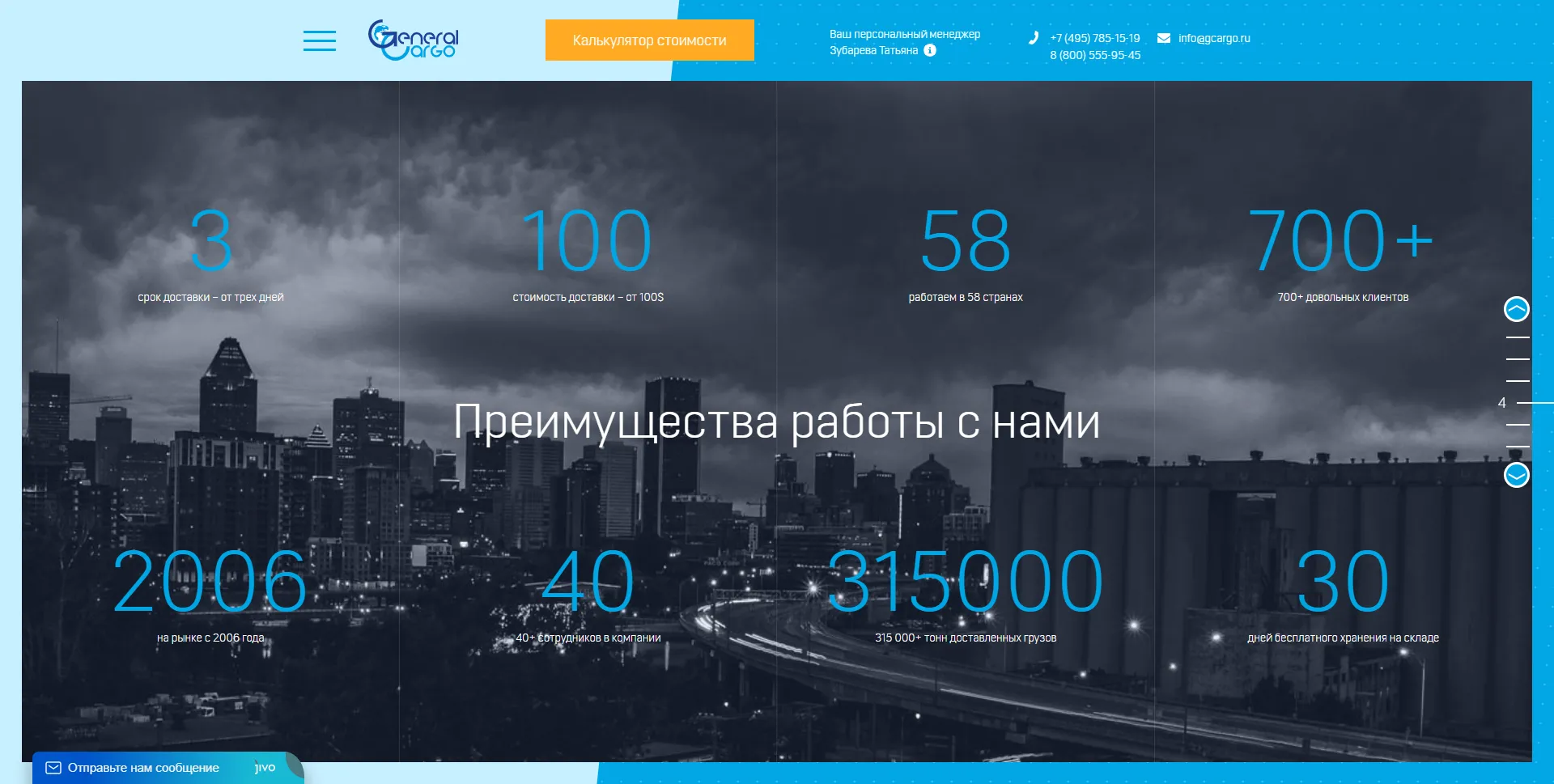Click caption 40+ сотрудников в компании
The image size is (1554, 784).
tap(588, 638)
